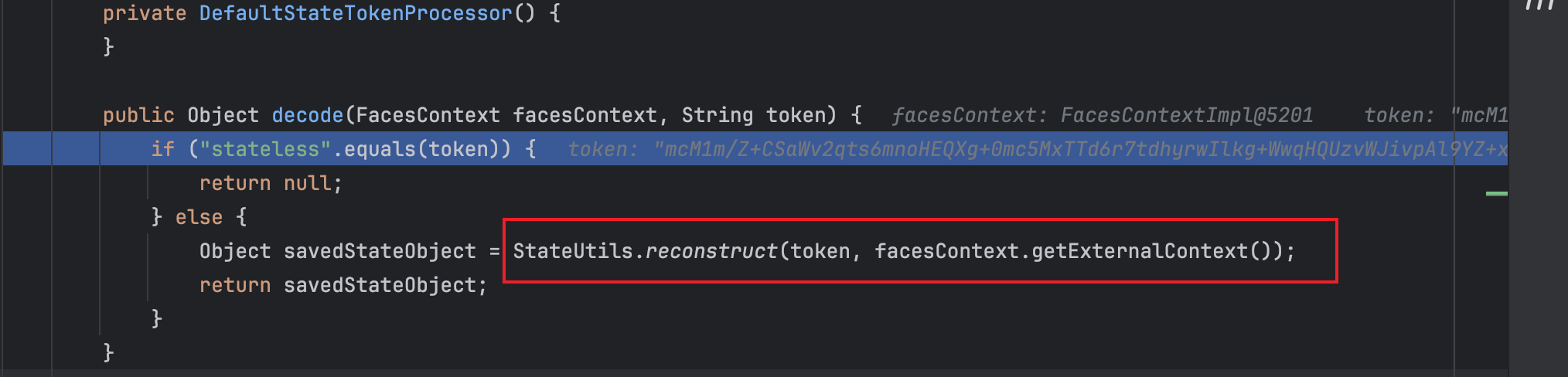Click the FacesContextImpl@5201 inline debug hint

coord(1186,115)
